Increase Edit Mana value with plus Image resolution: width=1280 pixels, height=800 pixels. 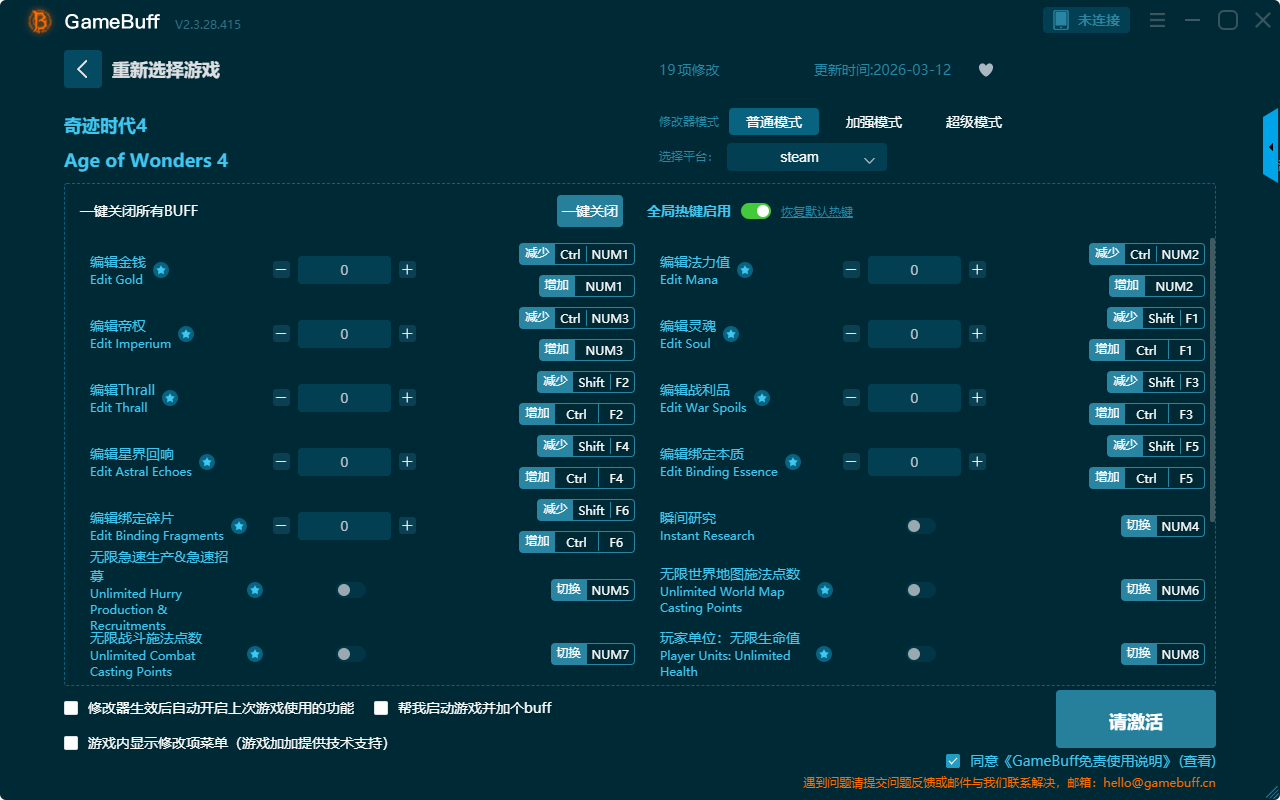tap(977, 270)
